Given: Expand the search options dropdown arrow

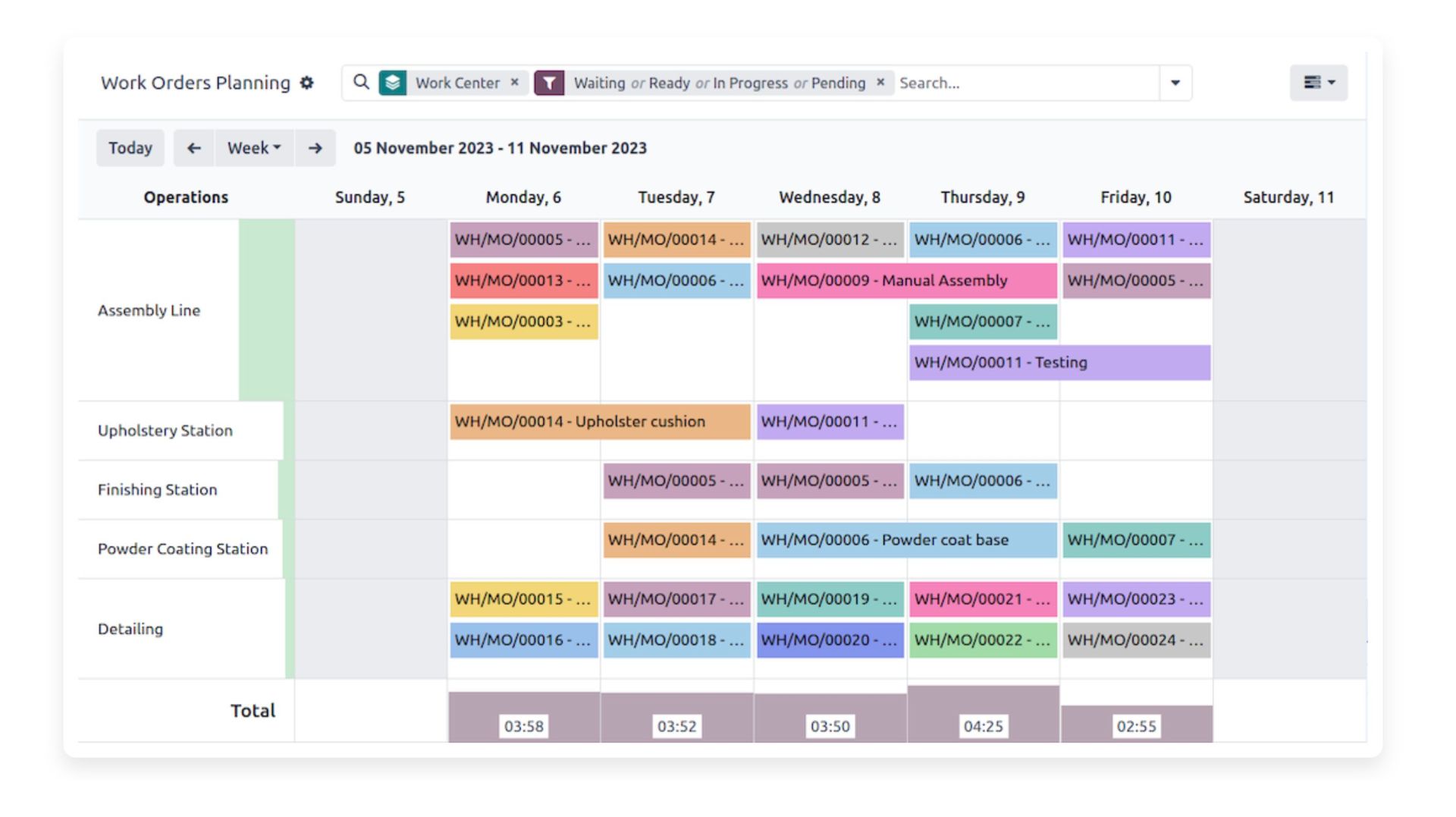Looking at the screenshot, I should [x=1175, y=83].
